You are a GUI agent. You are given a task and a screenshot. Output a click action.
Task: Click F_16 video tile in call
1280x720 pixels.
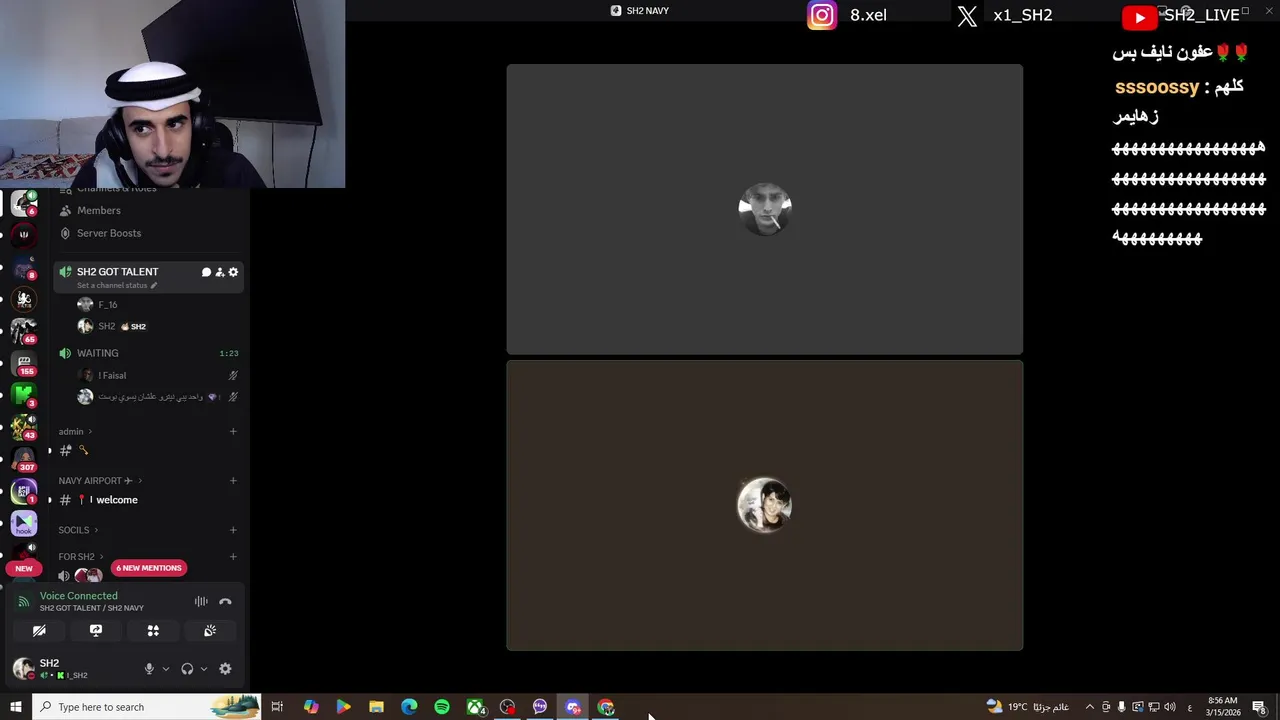tap(764, 209)
